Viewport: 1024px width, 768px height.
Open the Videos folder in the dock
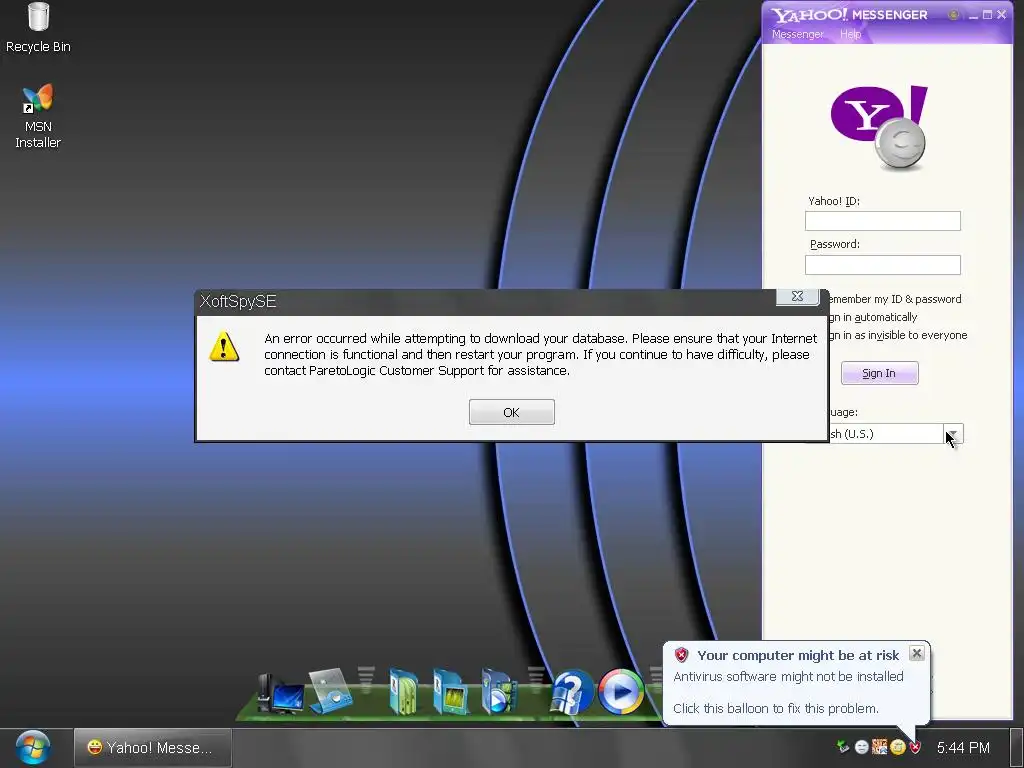(x=498, y=692)
